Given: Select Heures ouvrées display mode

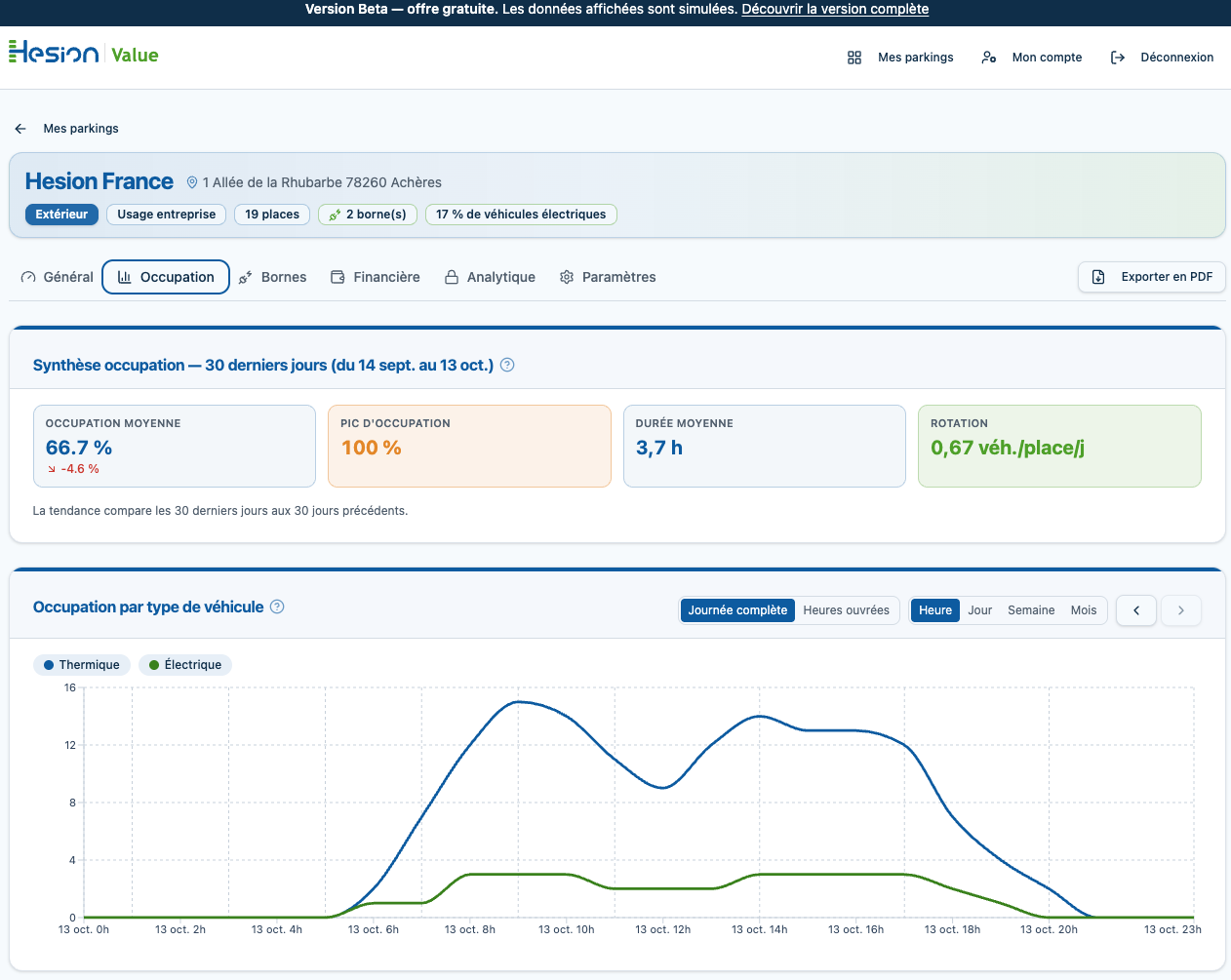Looking at the screenshot, I should (x=846, y=610).
